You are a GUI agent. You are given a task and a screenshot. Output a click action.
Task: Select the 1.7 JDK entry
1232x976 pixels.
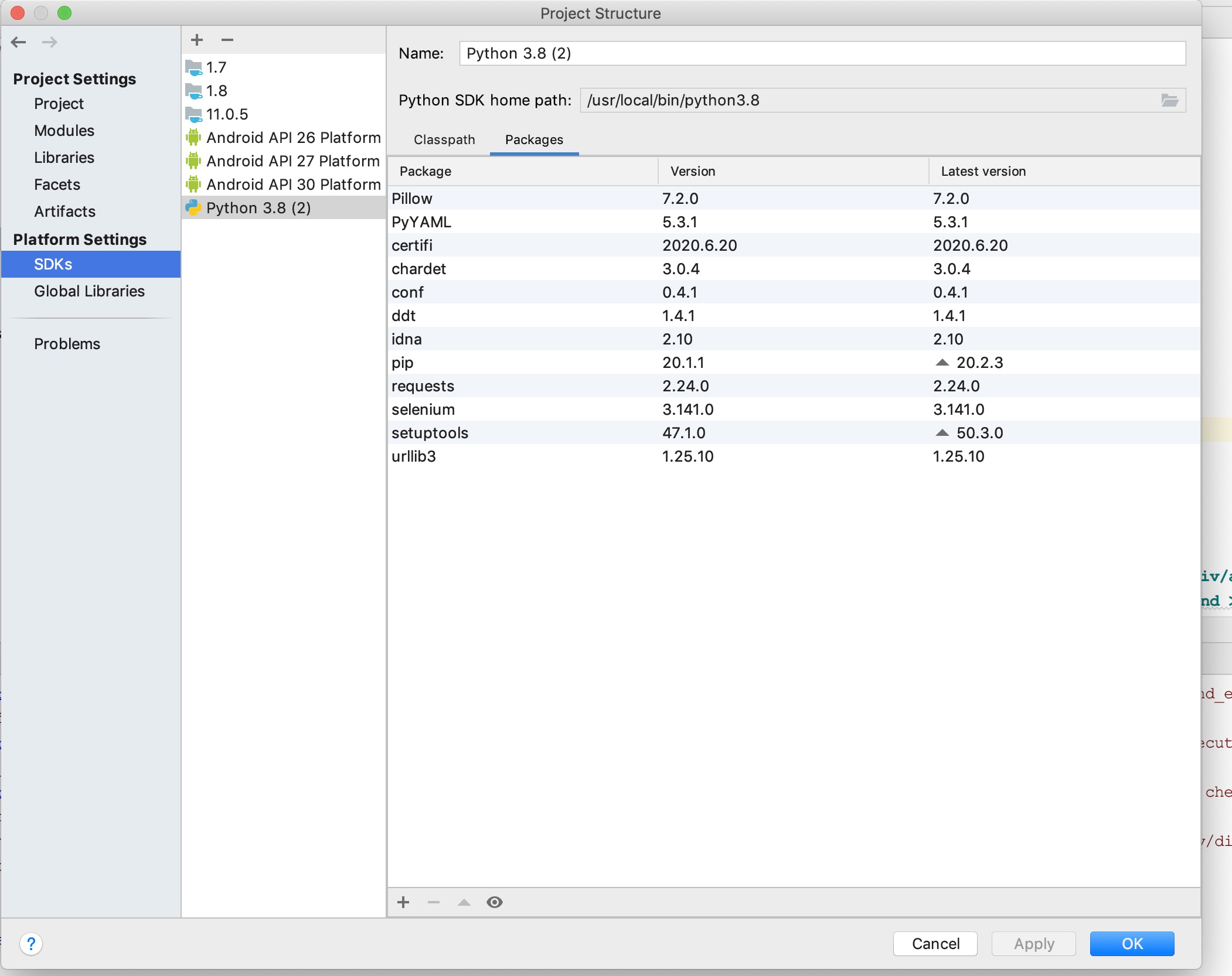284,67
